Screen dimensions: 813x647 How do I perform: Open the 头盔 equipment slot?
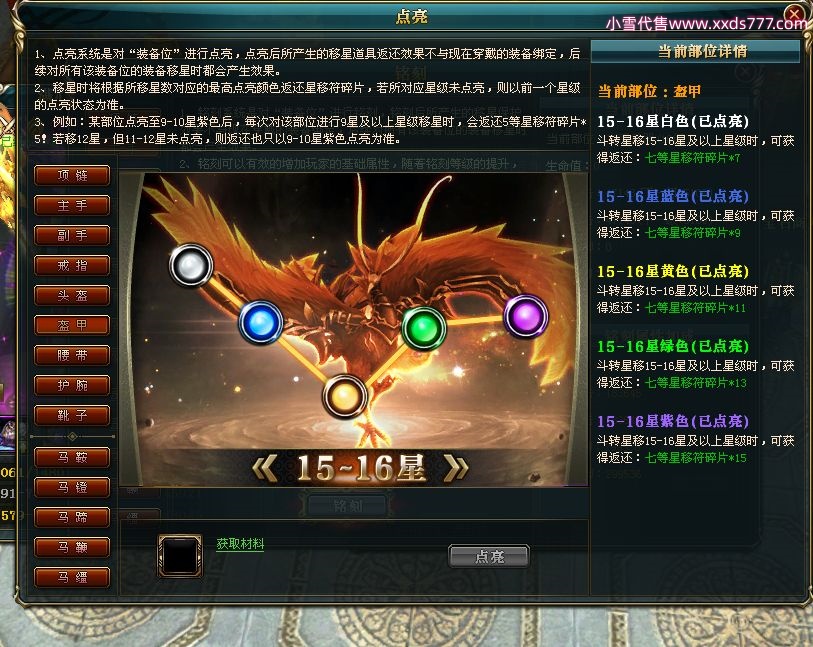click(x=72, y=296)
